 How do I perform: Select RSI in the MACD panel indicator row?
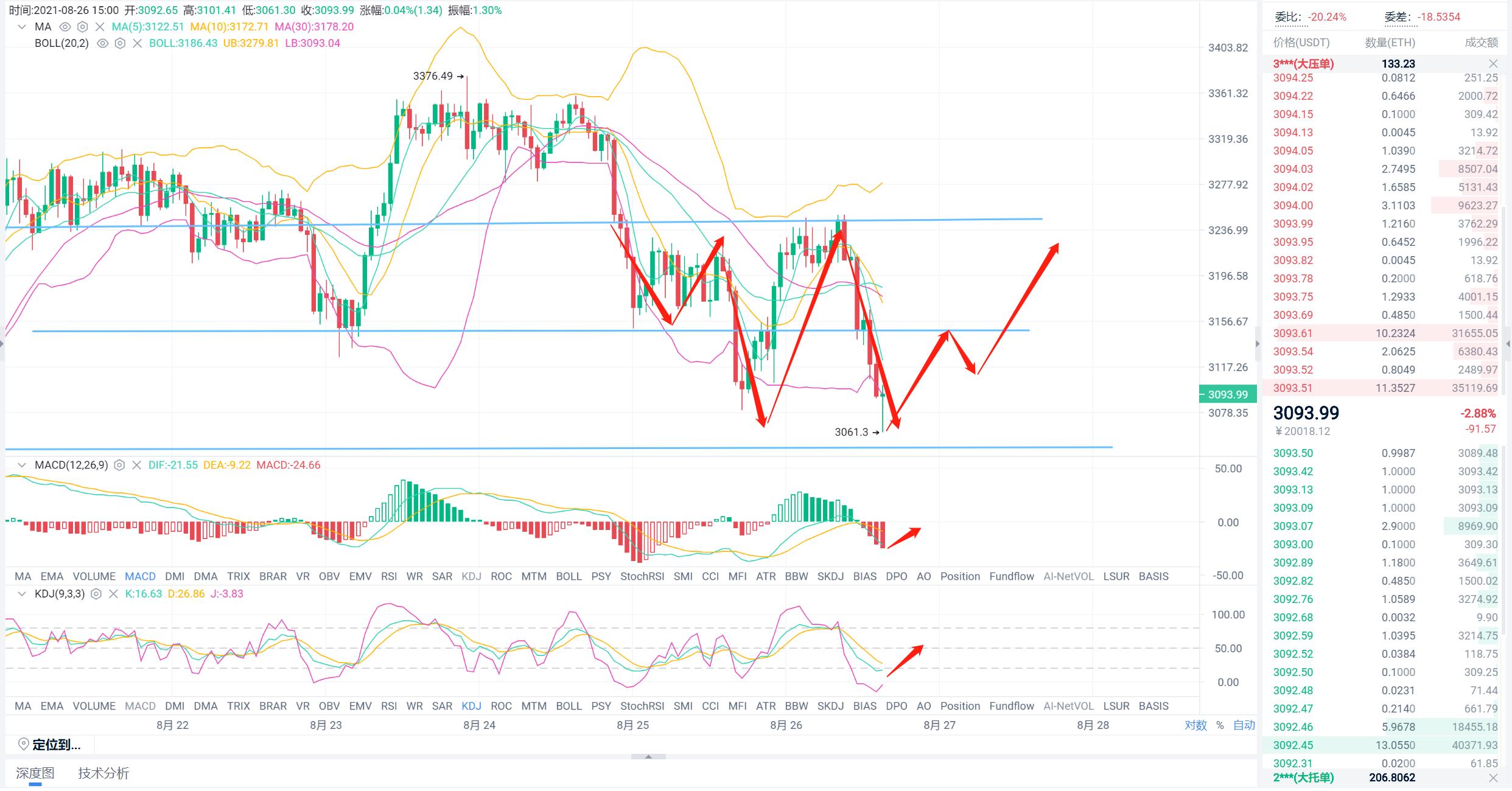coord(388,576)
